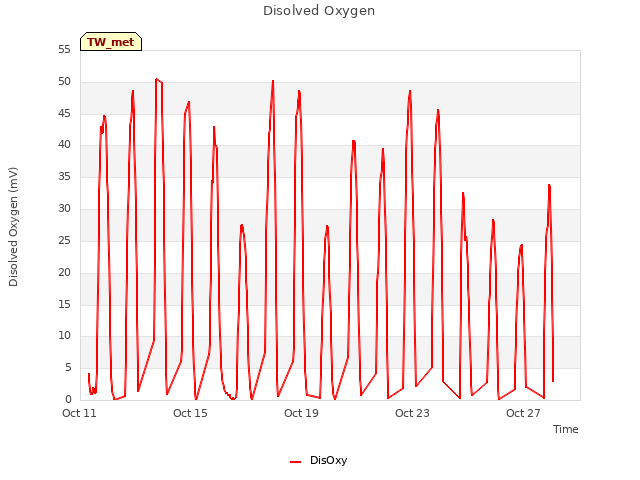The width and height of the screenshot is (640, 480).
Task: Click the 30 y-axis tick label
Action: coord(64,209)
